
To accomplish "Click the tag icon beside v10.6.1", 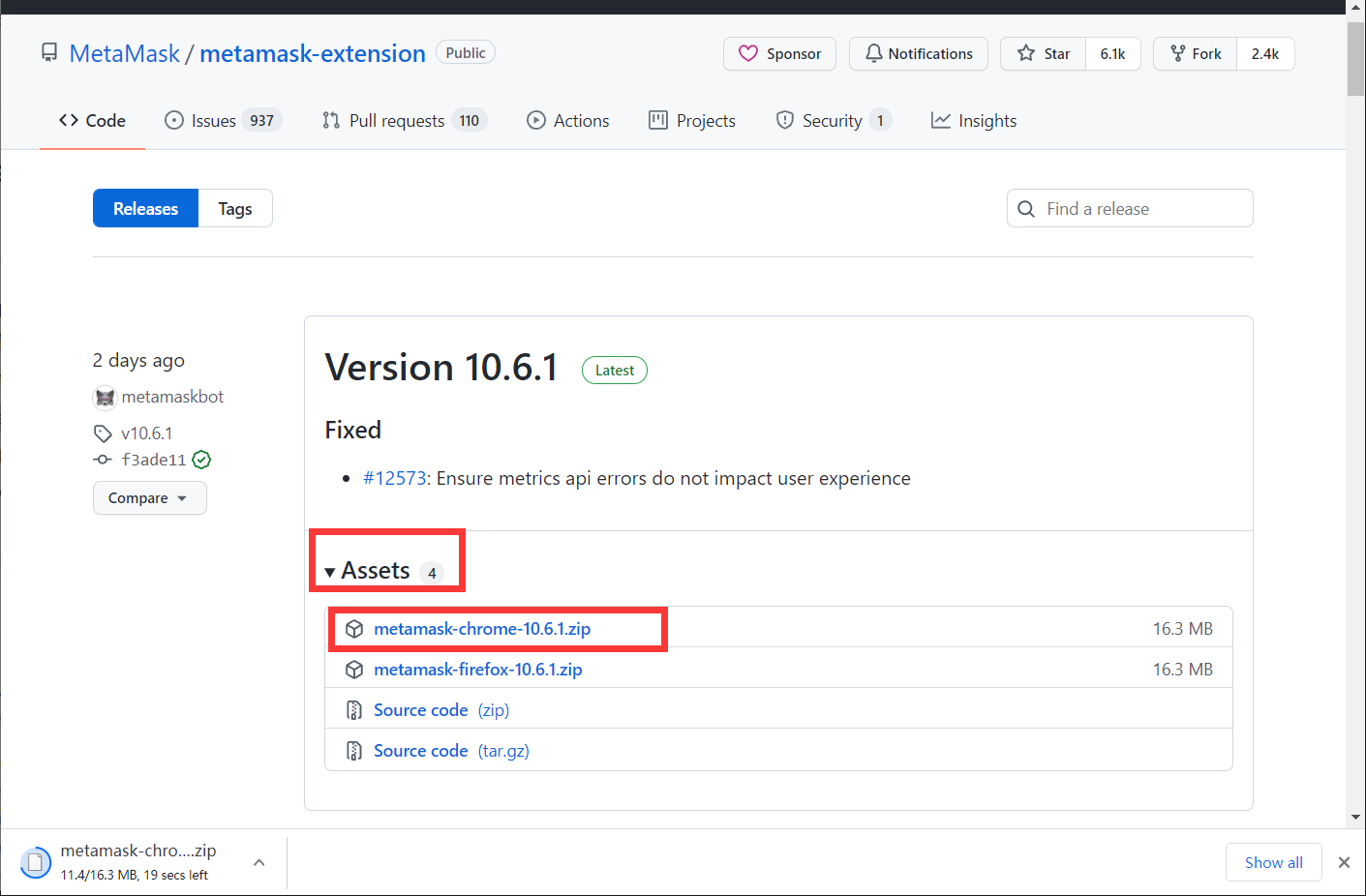I will tap(103, 433).
